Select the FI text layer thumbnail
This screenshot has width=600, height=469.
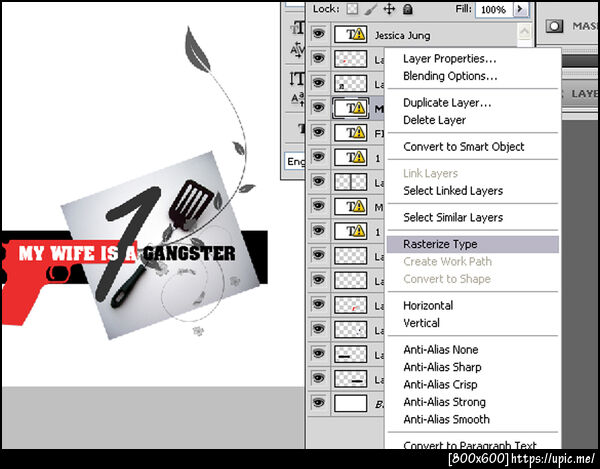[x=351, y=133]
